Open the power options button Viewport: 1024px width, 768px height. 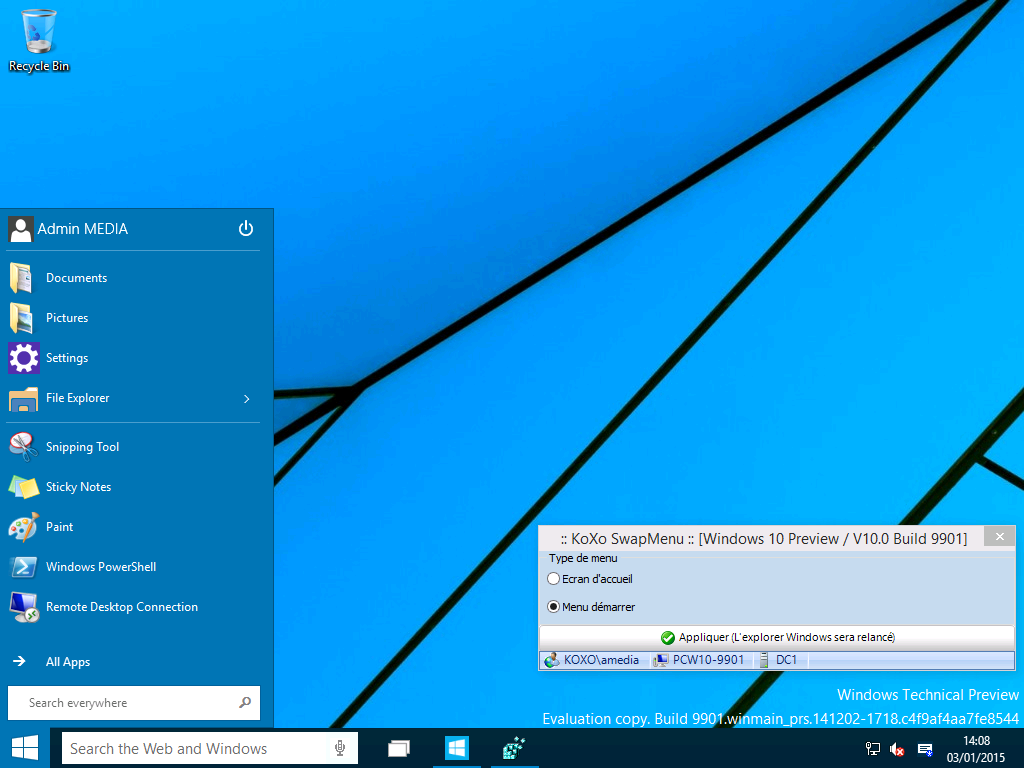pos(246,229)
